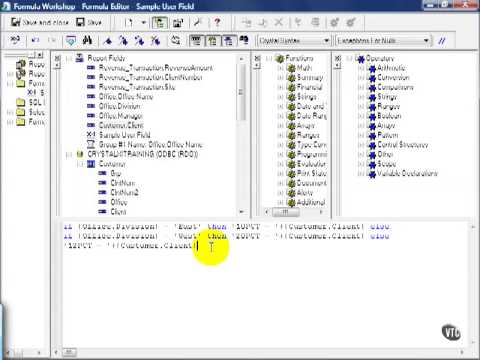Collapse the Customer table node

pos(80,164)
